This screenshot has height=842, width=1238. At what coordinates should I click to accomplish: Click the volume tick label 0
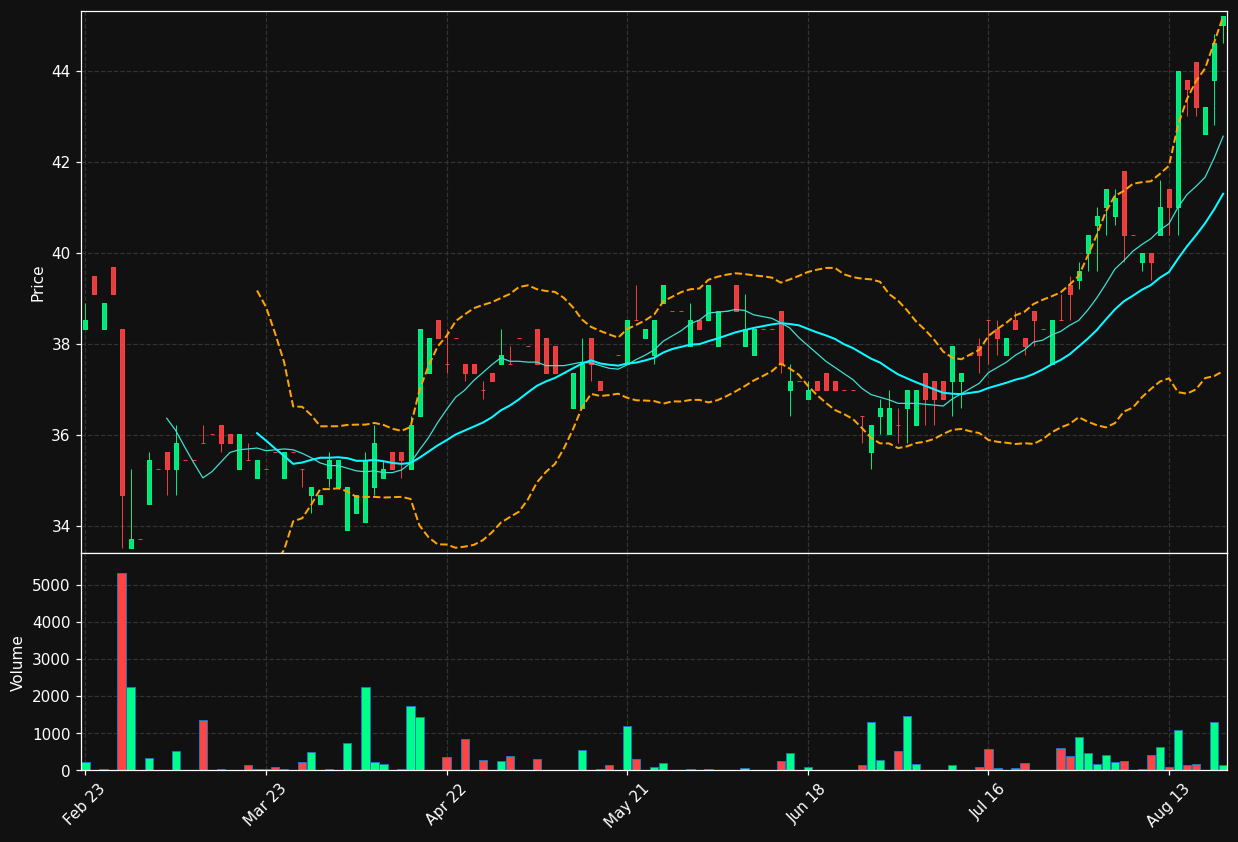pos(66,770)
